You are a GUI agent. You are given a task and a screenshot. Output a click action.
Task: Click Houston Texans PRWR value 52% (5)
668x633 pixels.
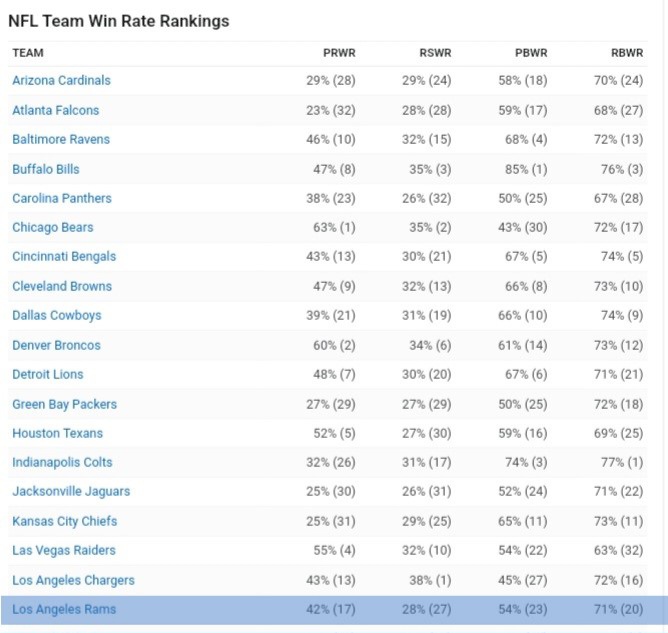pos(334,433)
